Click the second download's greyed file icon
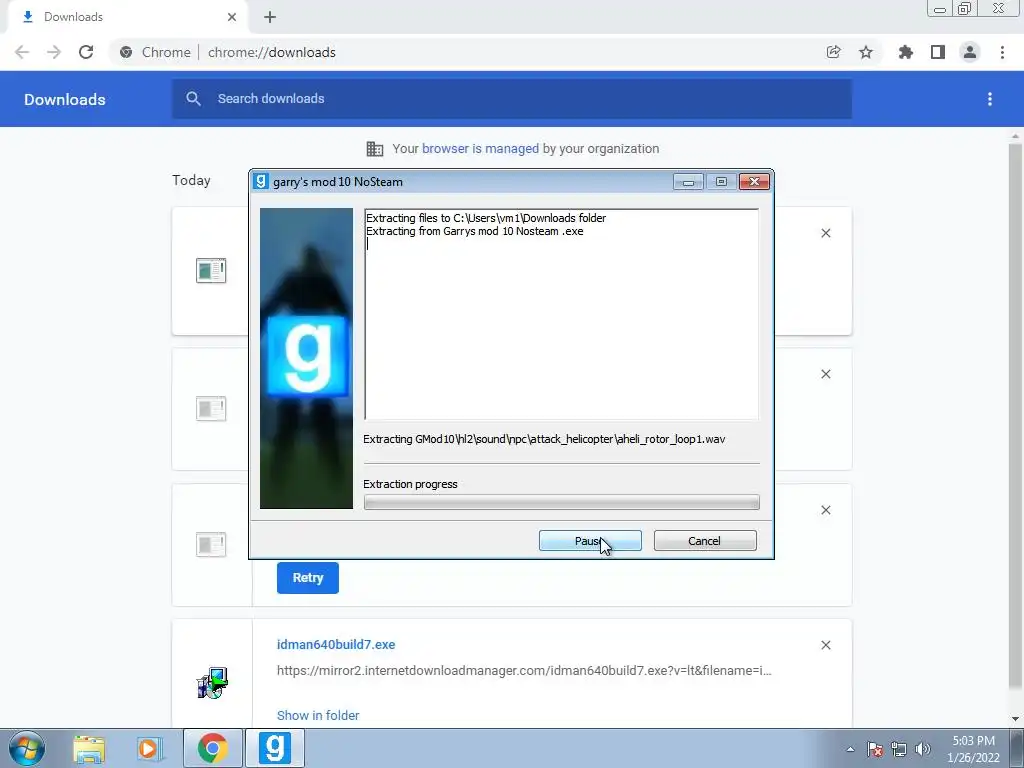The height and width of the screenshot is (768, 1024). coord(211,409)
